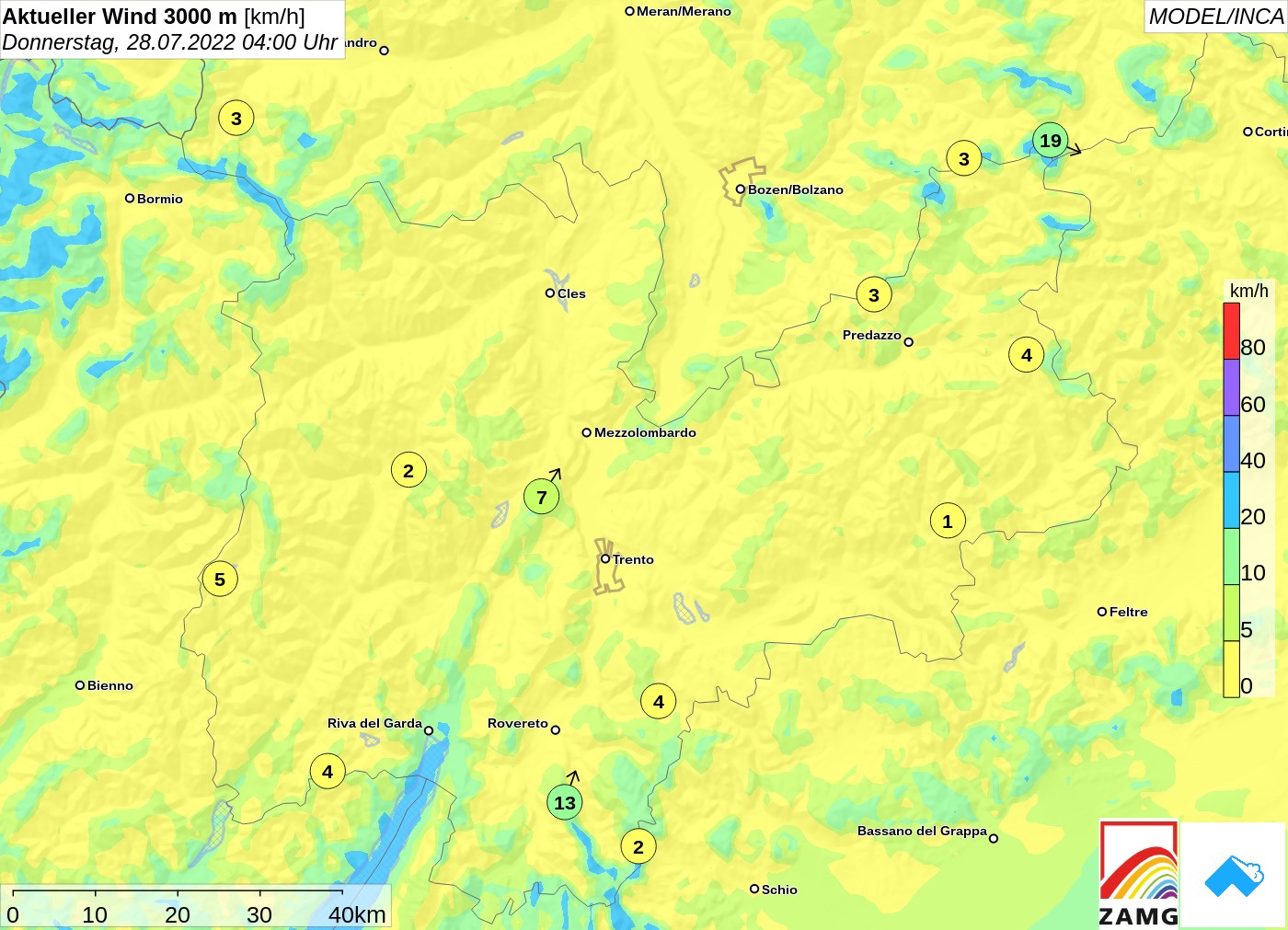
Task: Click the green 10 km/h legend color
Action: point(1231,556)
